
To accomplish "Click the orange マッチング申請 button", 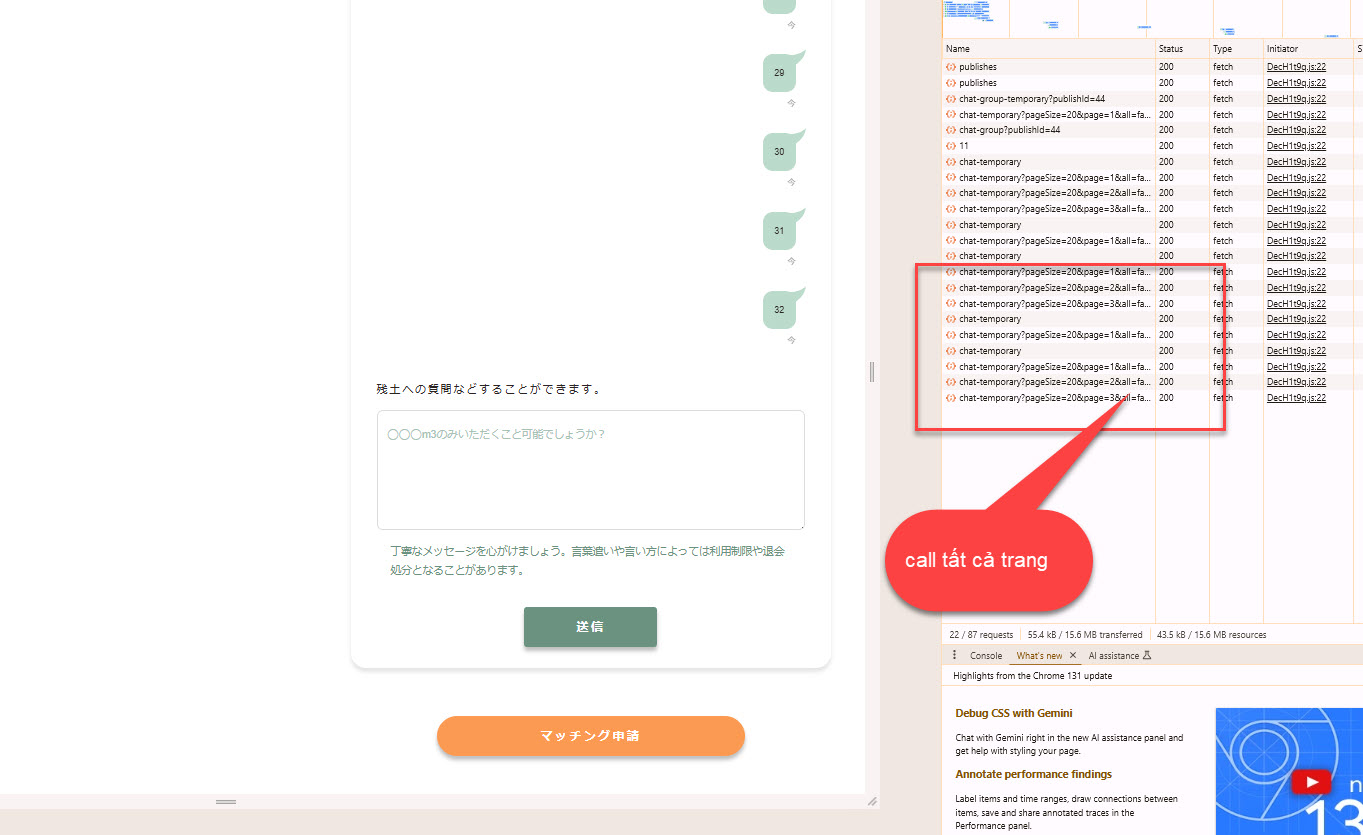I will (x=590, y=736).
